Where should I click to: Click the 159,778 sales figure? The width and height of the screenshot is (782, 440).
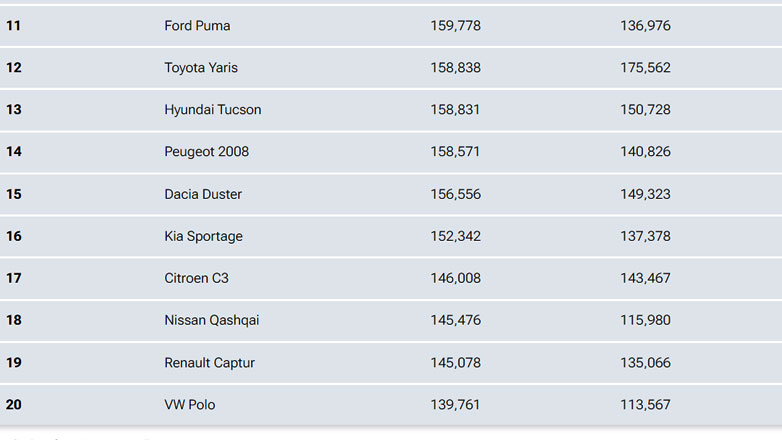pyautogui.click(x=455, y=26)
